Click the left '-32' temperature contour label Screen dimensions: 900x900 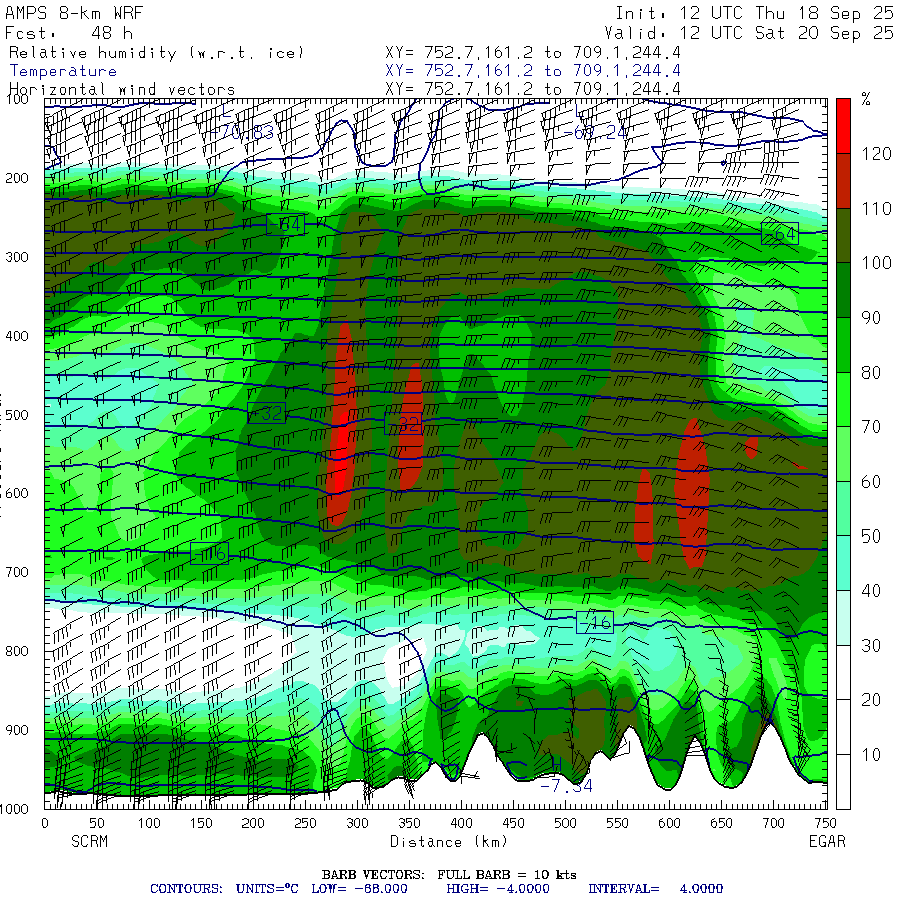coord(266,413)
